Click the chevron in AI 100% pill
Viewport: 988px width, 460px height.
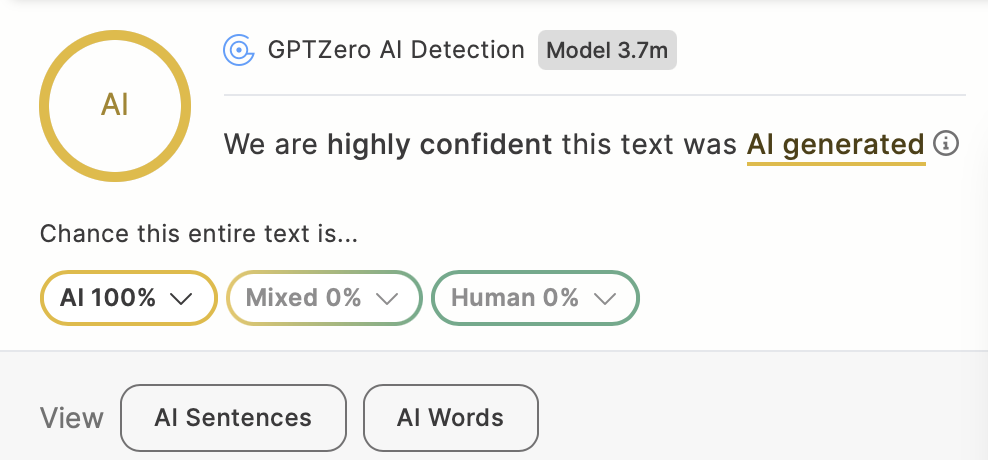[x=181, y=299]
